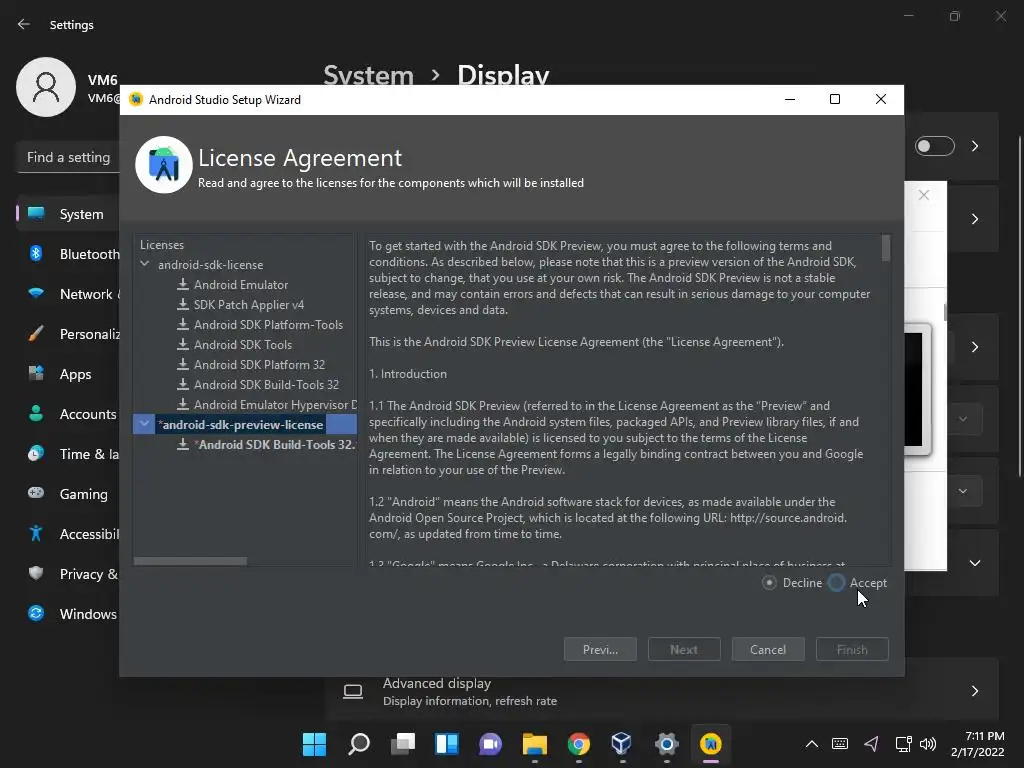1024x768 pixels.
Task: Select the android-sdk-preview-license row
Action: [245, 424]
